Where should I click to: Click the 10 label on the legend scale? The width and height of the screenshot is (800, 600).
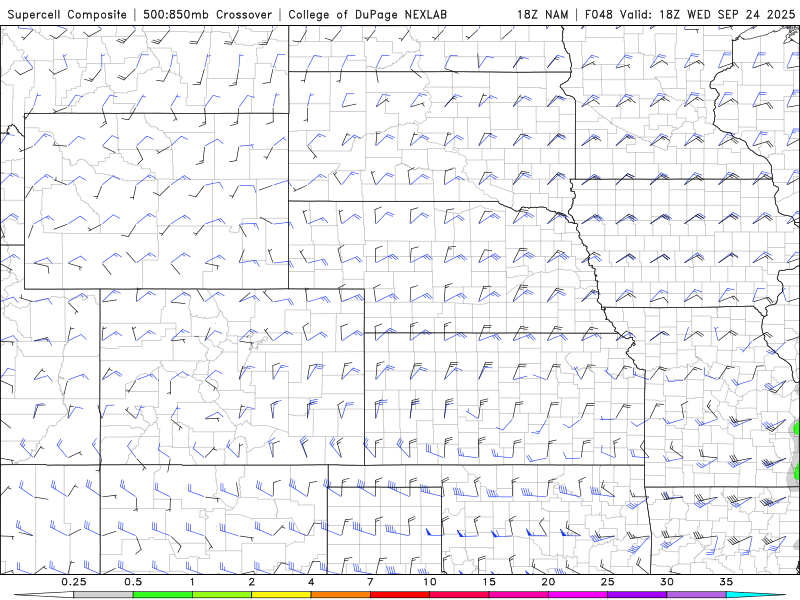point(430,582)
